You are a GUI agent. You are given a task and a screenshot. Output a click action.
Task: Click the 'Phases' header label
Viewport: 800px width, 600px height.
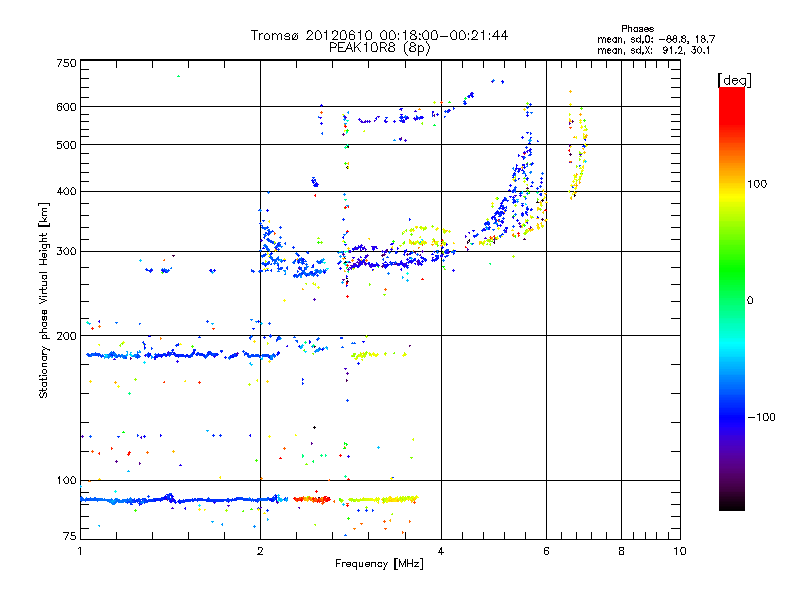[x=637, y=29]
